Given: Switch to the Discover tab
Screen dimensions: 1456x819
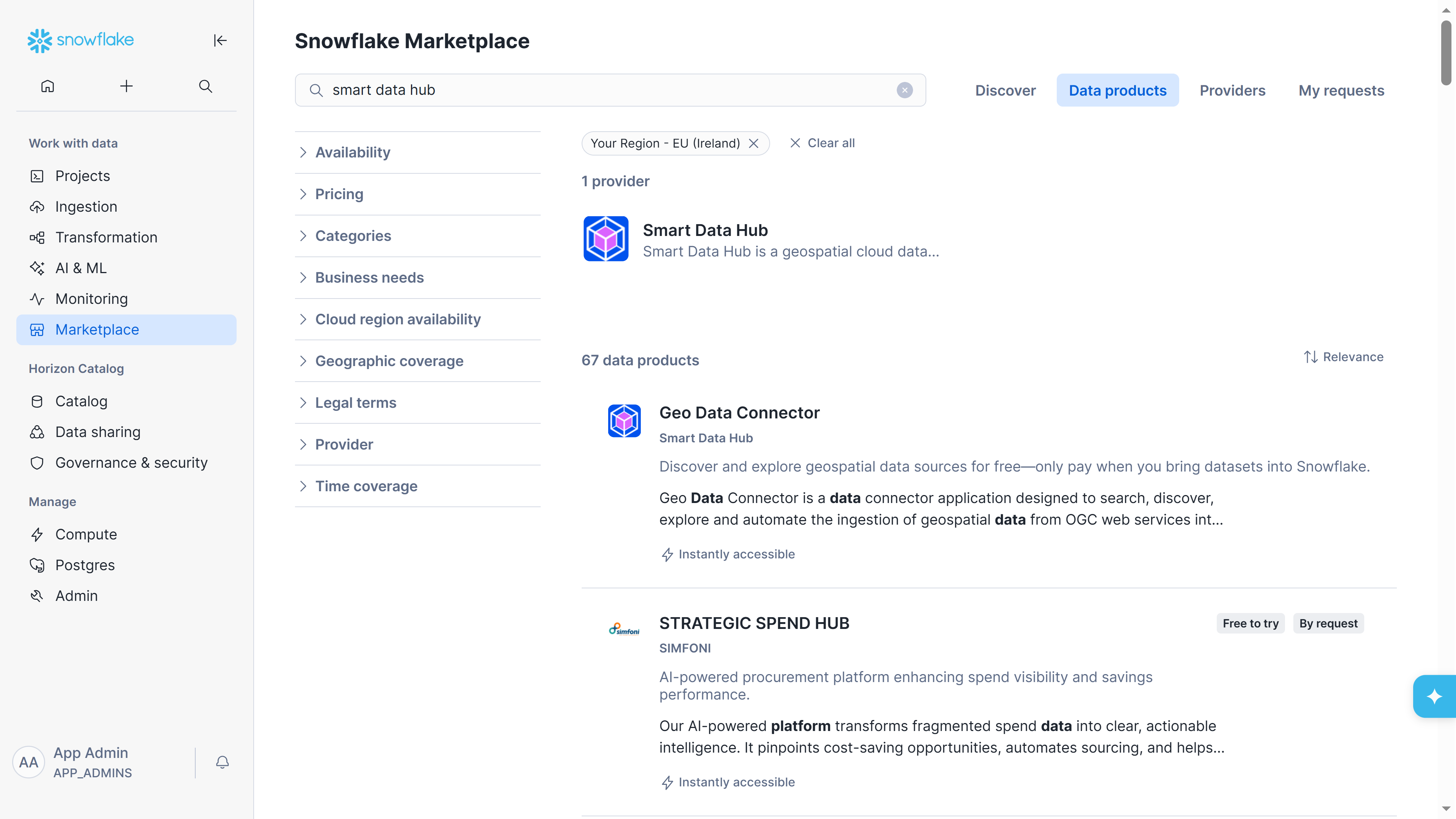Looking at the screenshot, I should [x=1005, y=91].
